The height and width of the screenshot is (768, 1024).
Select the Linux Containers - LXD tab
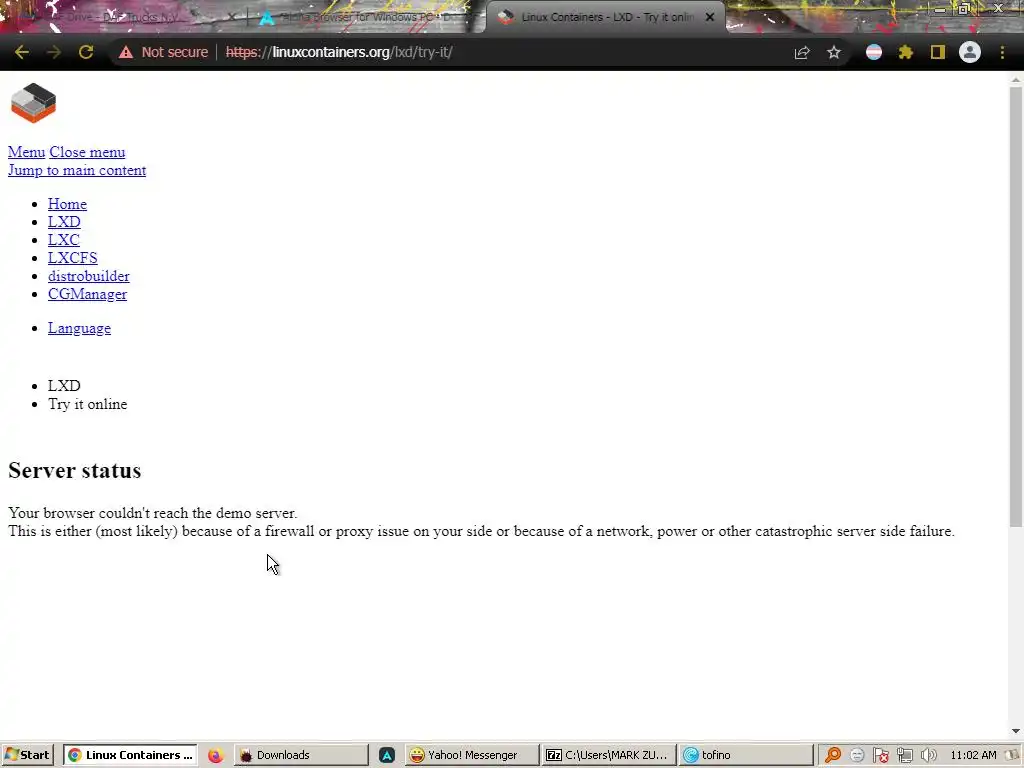pyautogui.click(x=606, y=17)
